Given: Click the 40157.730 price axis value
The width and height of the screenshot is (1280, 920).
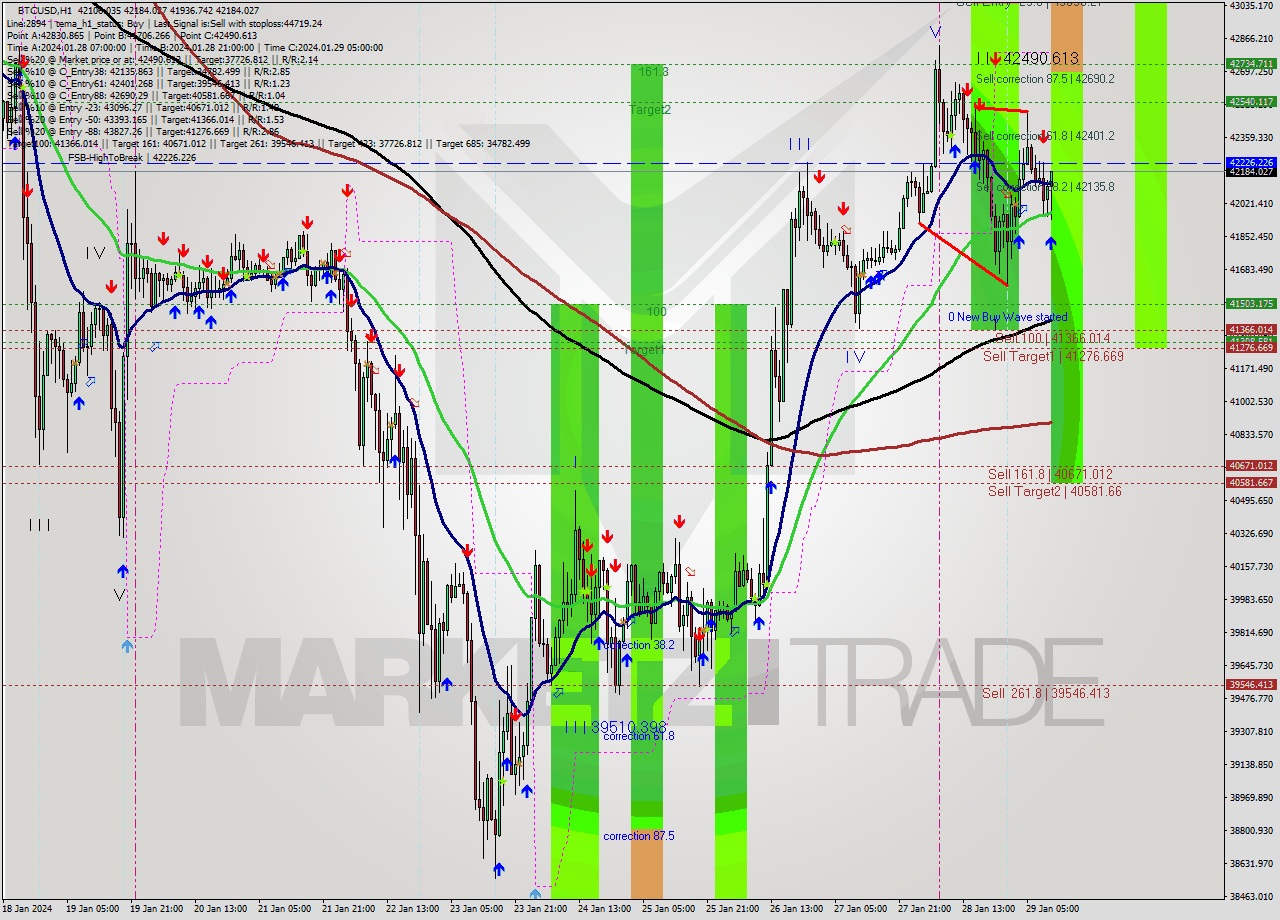Looking at the screenshot, I should click(1250, 566).
